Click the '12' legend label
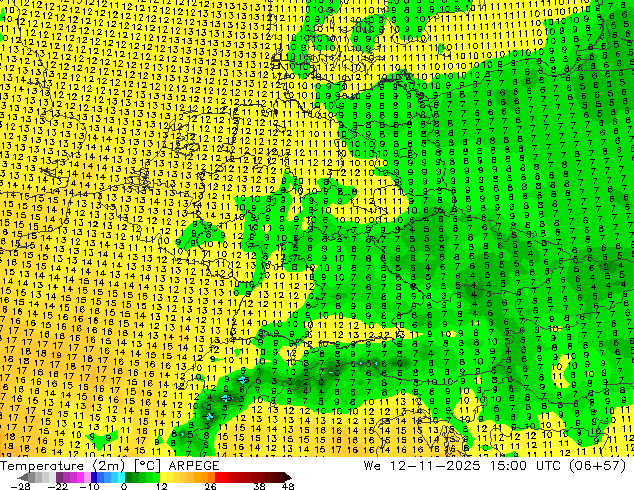This screenshot has width=634, height=490. pyautogui.click(x=162, y=486)
